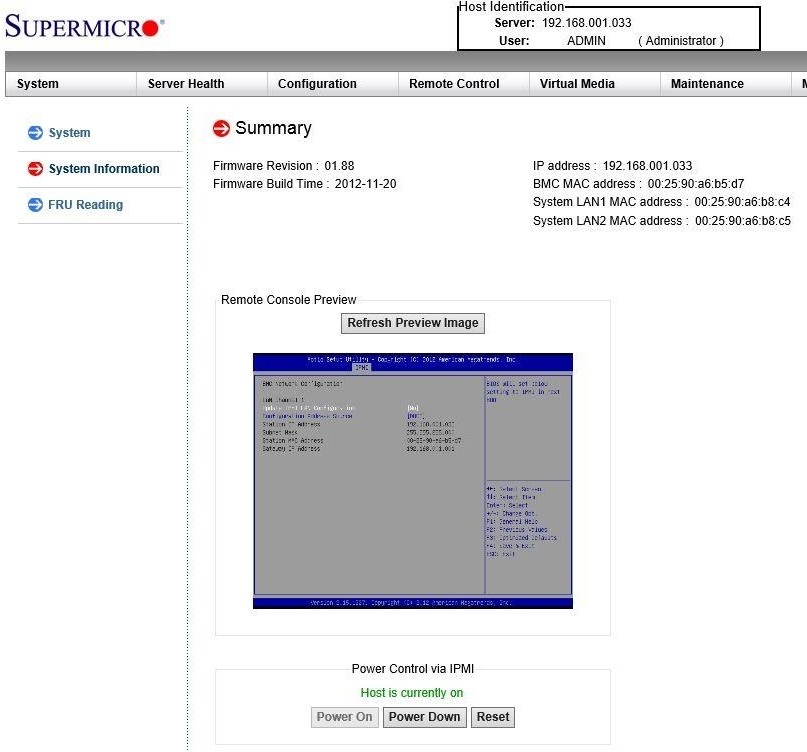Image resolution: width=807 pixels, height=752 pixels.
Task: Select System in the left sidebar
Action: point(69,133)
